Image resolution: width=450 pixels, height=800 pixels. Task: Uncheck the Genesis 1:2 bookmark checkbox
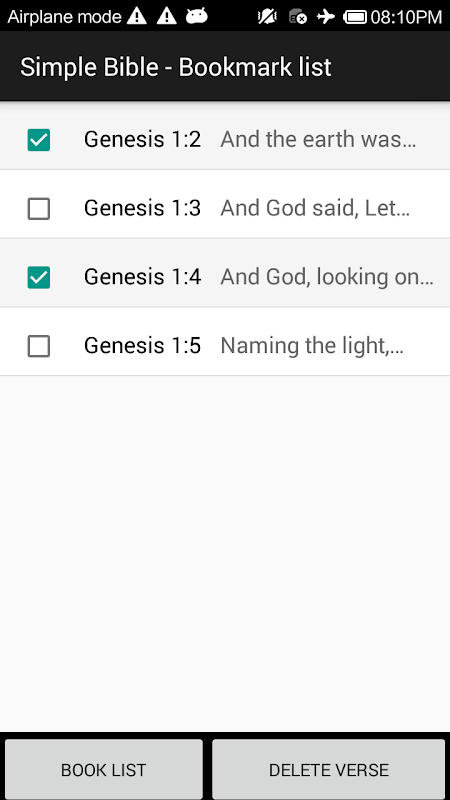(x=39, y=140)
